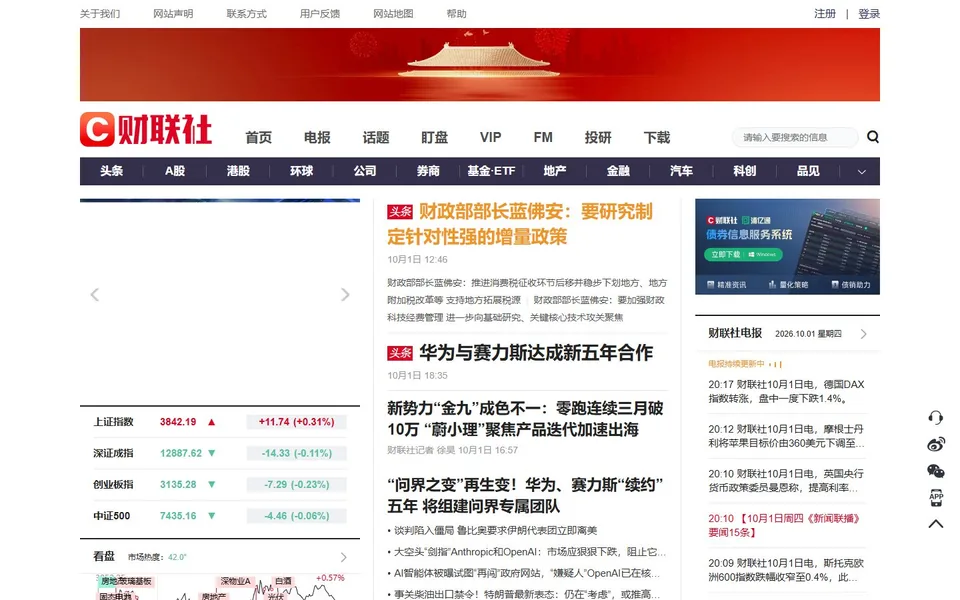Open the 关于我们 link

point(100,13)
